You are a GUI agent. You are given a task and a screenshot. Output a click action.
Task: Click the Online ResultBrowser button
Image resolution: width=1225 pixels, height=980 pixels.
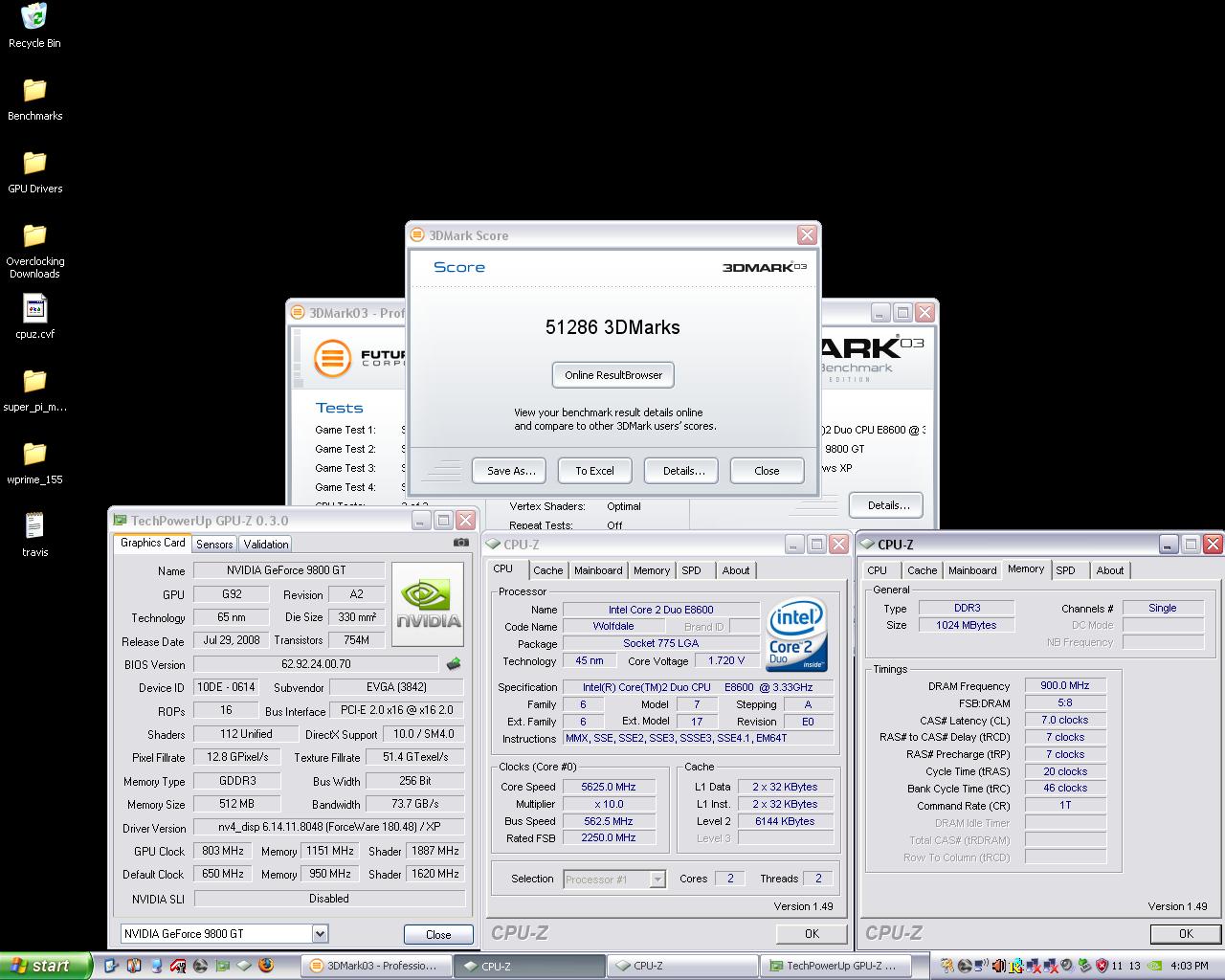coord(613,375)
